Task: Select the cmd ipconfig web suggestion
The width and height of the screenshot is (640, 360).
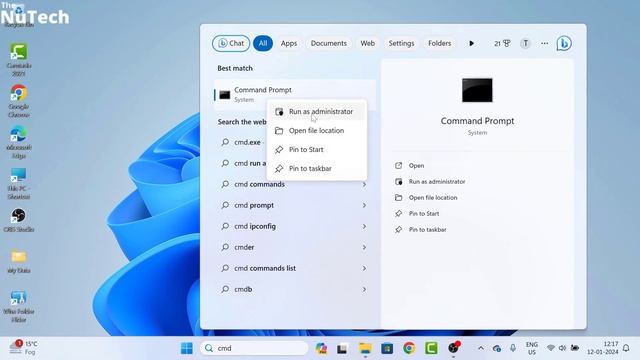Action: [294, 226]
